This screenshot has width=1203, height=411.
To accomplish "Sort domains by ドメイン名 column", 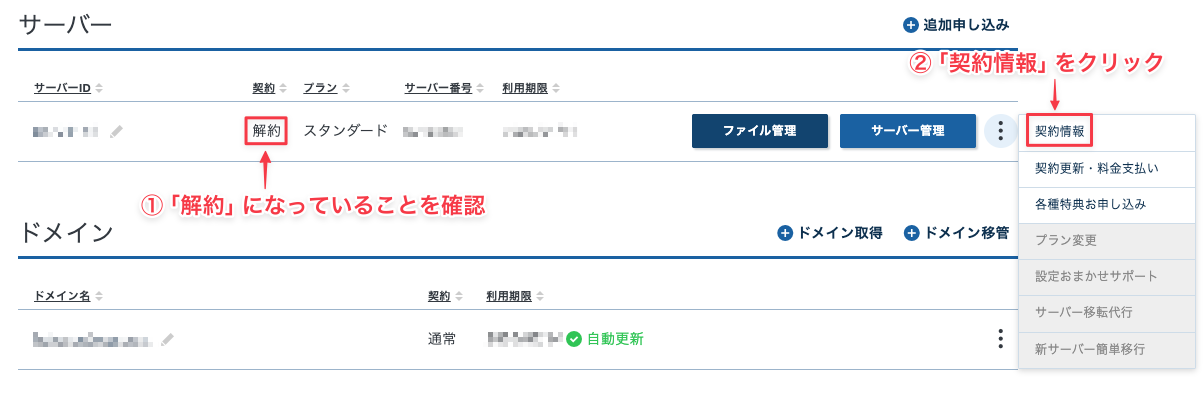I will coord(99,296).
